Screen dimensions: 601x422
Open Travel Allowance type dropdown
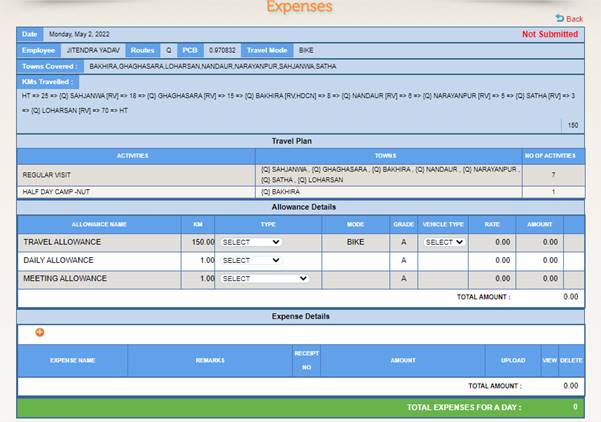251,242
